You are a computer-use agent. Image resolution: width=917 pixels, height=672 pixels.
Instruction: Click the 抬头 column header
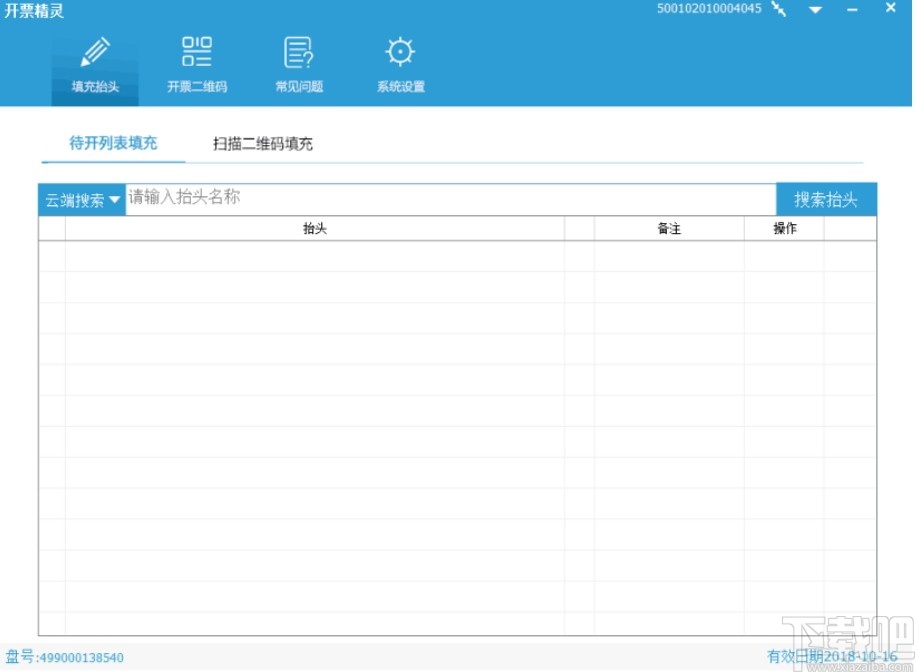click(x=315, y=229)
